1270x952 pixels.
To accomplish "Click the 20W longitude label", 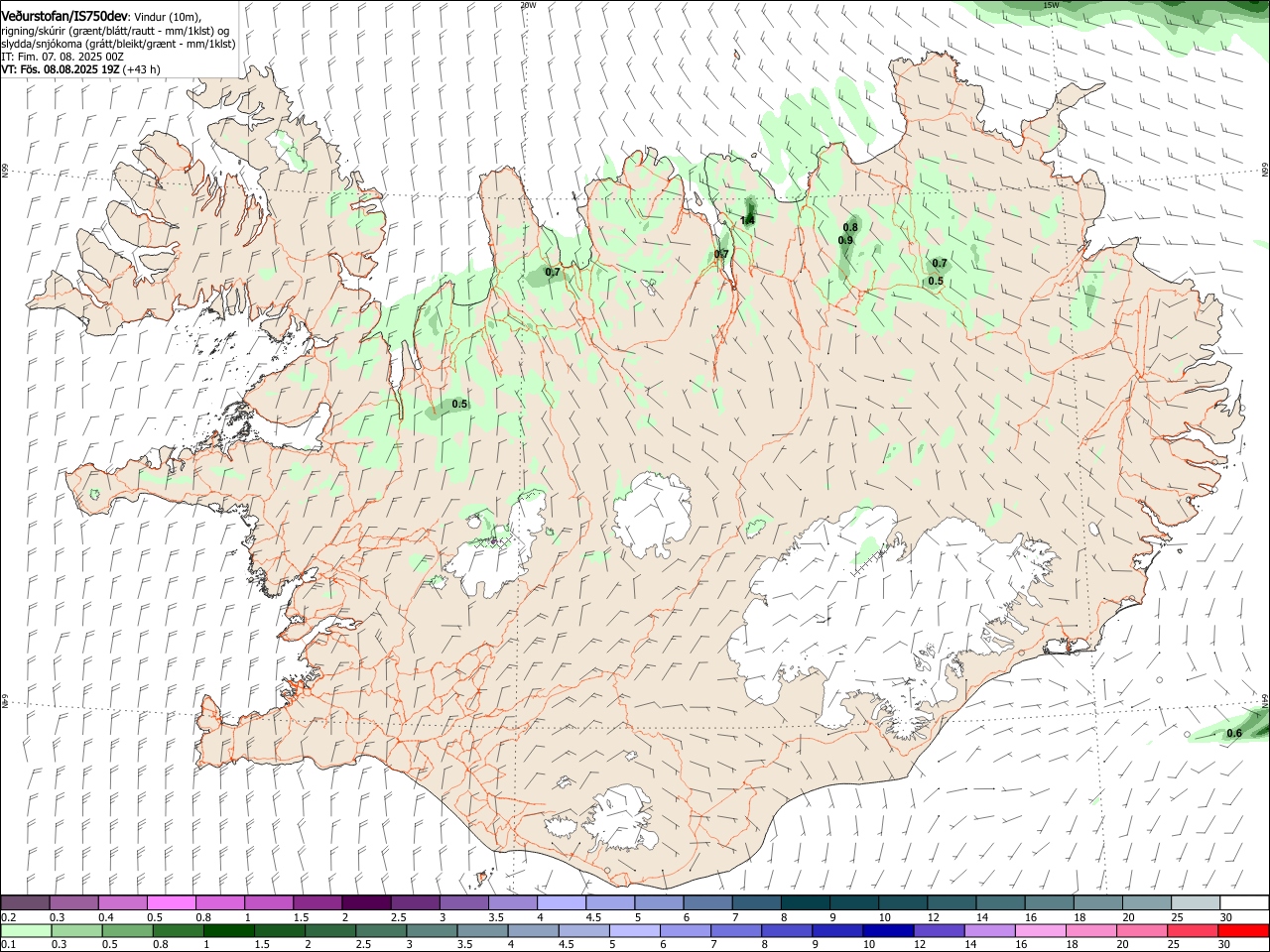I will coord(528,5).
